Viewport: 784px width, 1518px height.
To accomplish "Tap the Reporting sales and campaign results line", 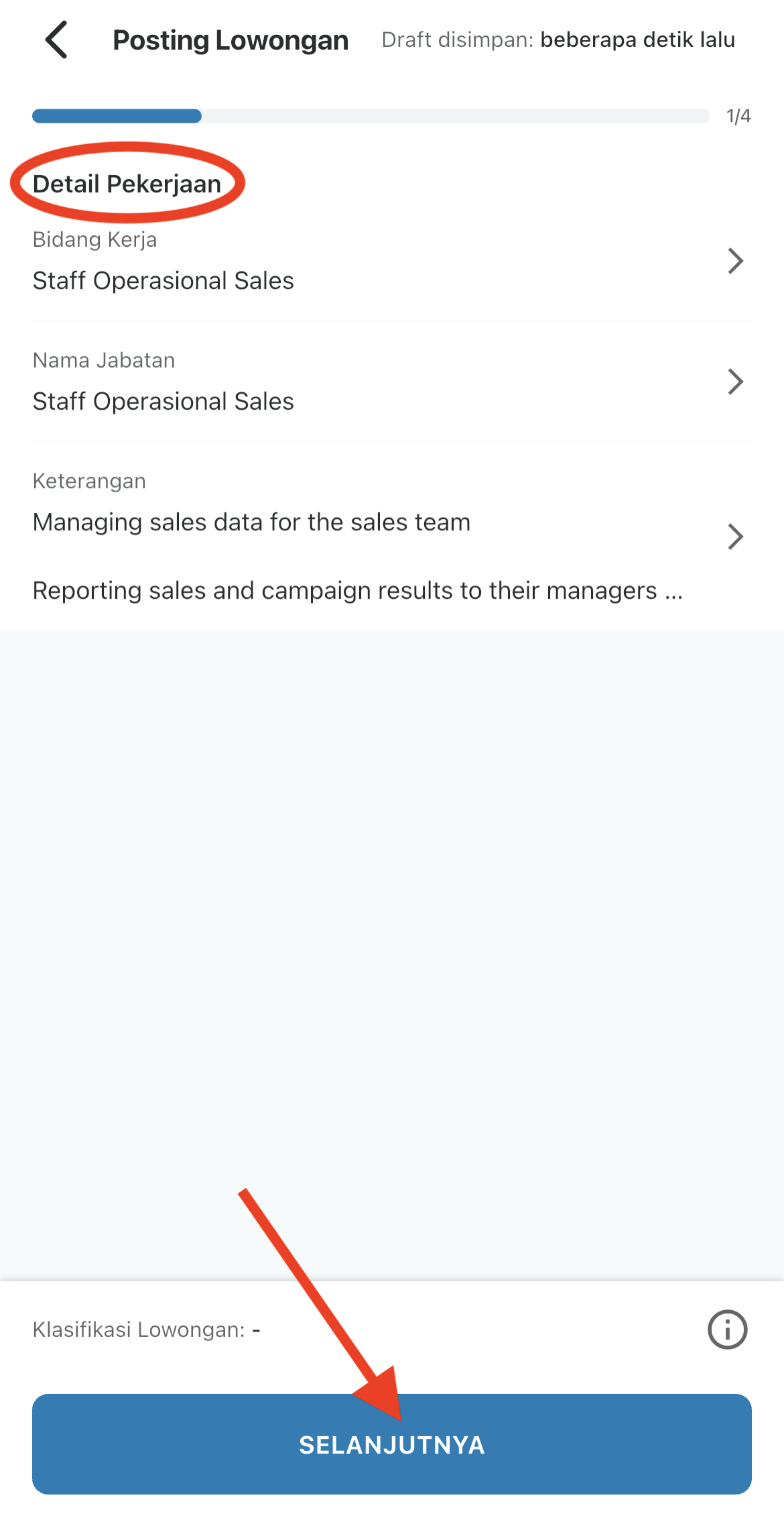I will pyautogui.click(x=357, y=591).
